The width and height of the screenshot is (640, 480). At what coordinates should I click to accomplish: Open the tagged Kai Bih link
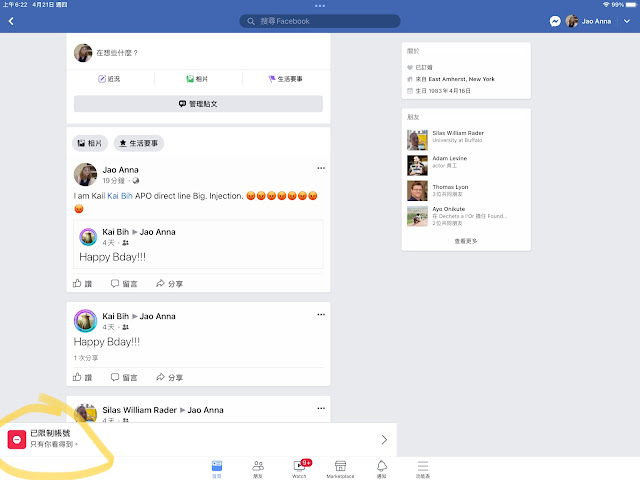point(120,196)
